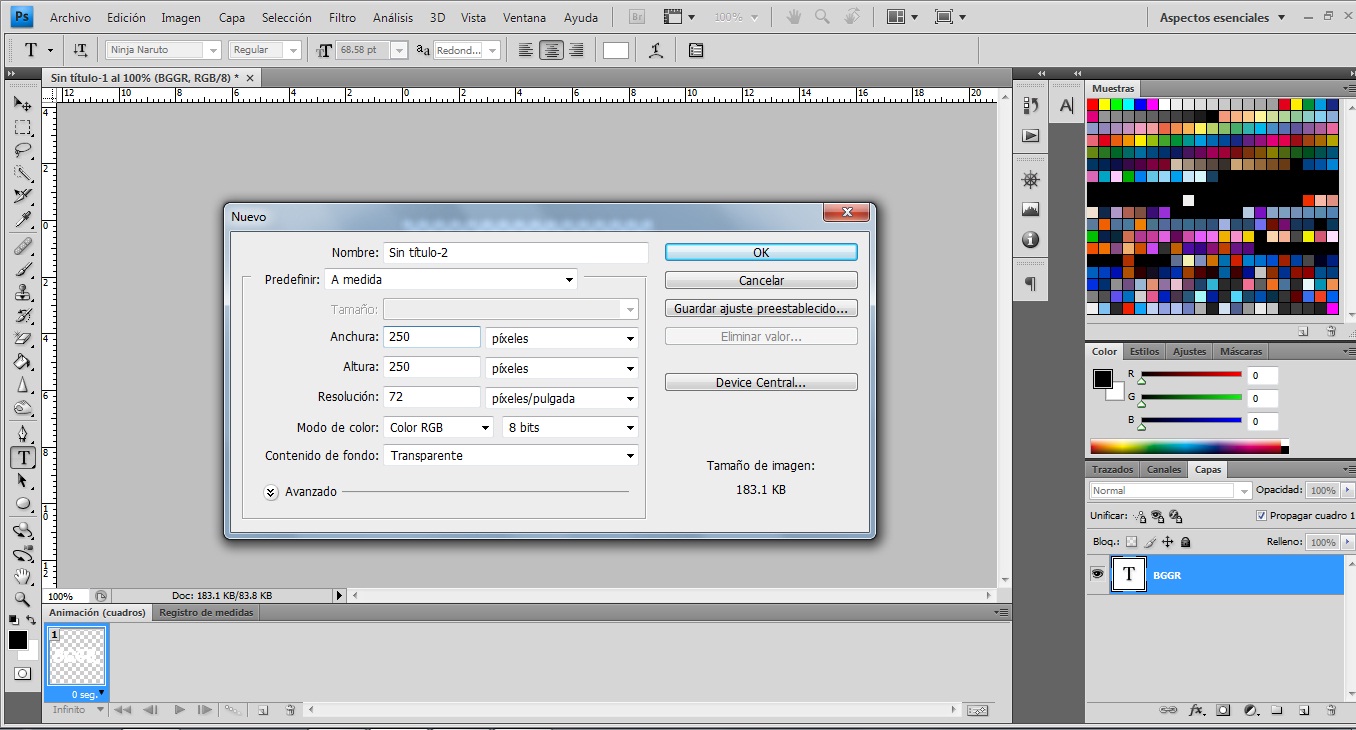Click the link layers icon in Capas panel

point(1168,710)
